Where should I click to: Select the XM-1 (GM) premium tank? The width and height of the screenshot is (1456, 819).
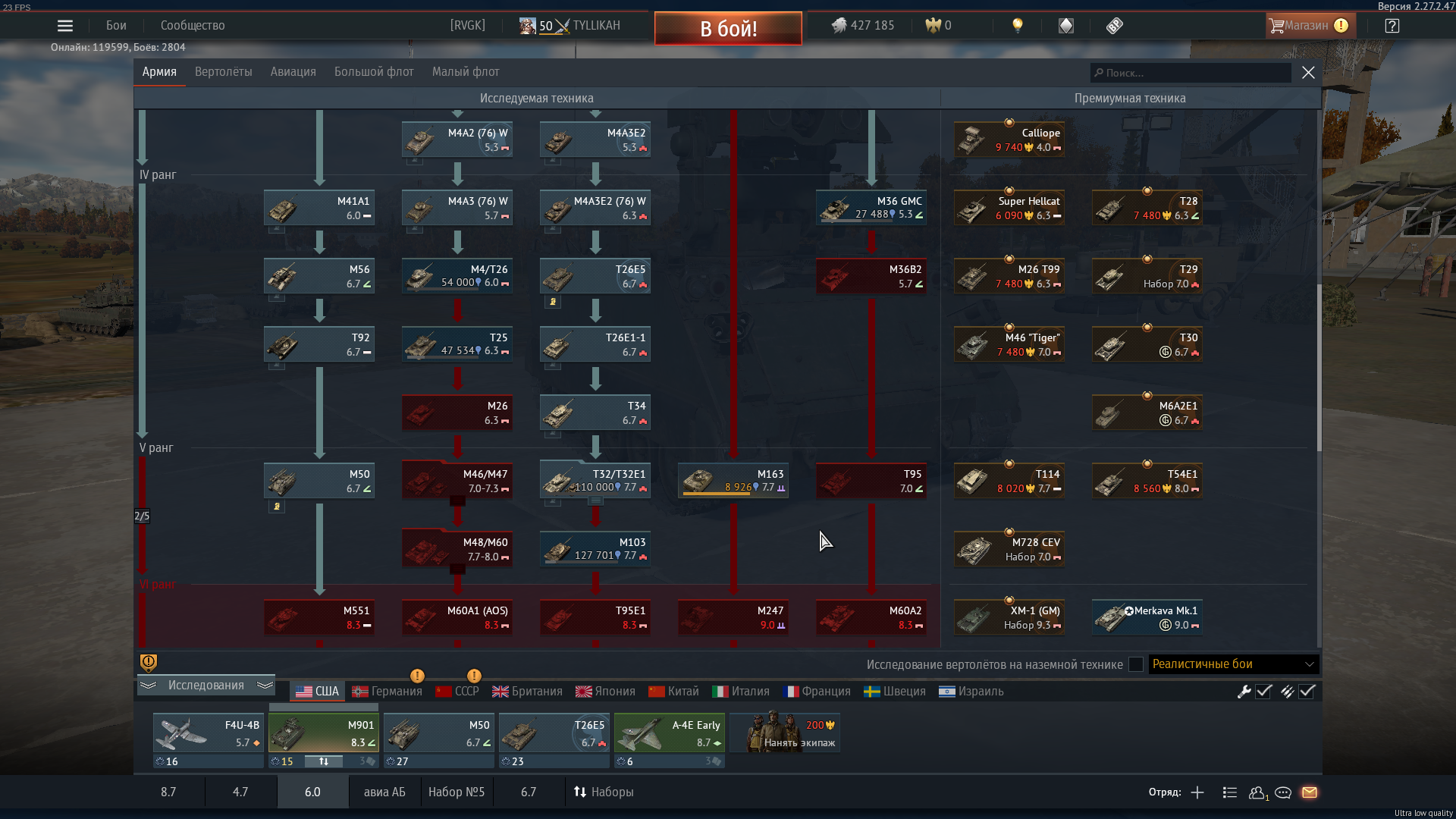(1009, 617)
